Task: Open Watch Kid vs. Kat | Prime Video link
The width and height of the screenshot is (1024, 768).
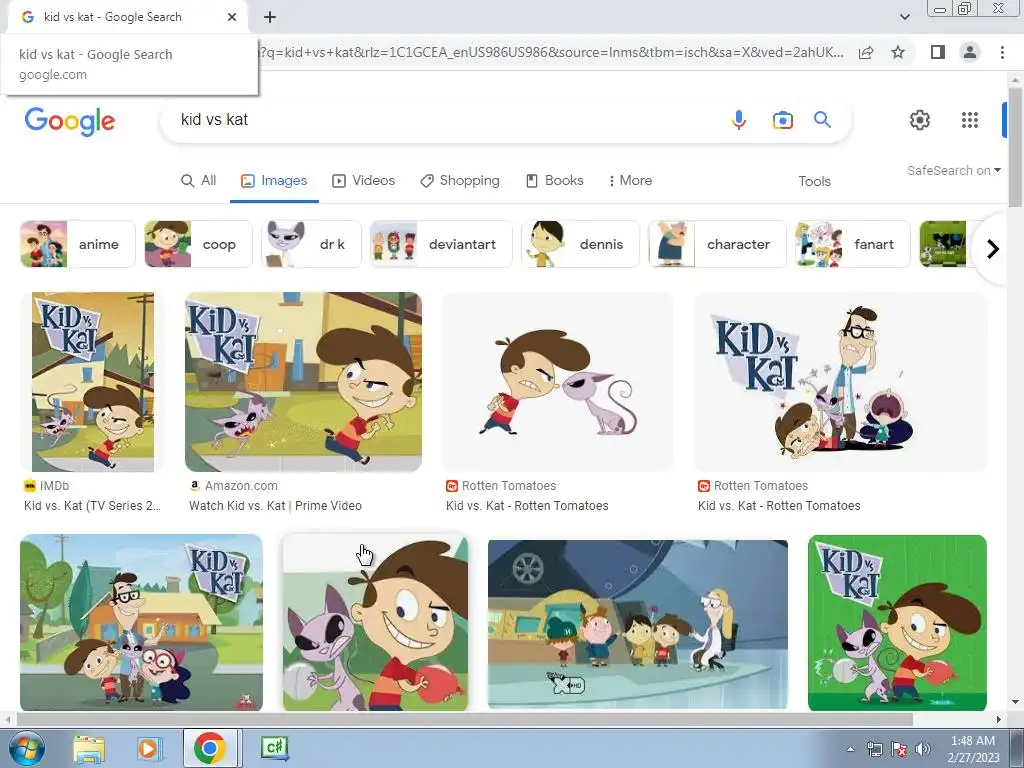Action: (x=275, y=506)
